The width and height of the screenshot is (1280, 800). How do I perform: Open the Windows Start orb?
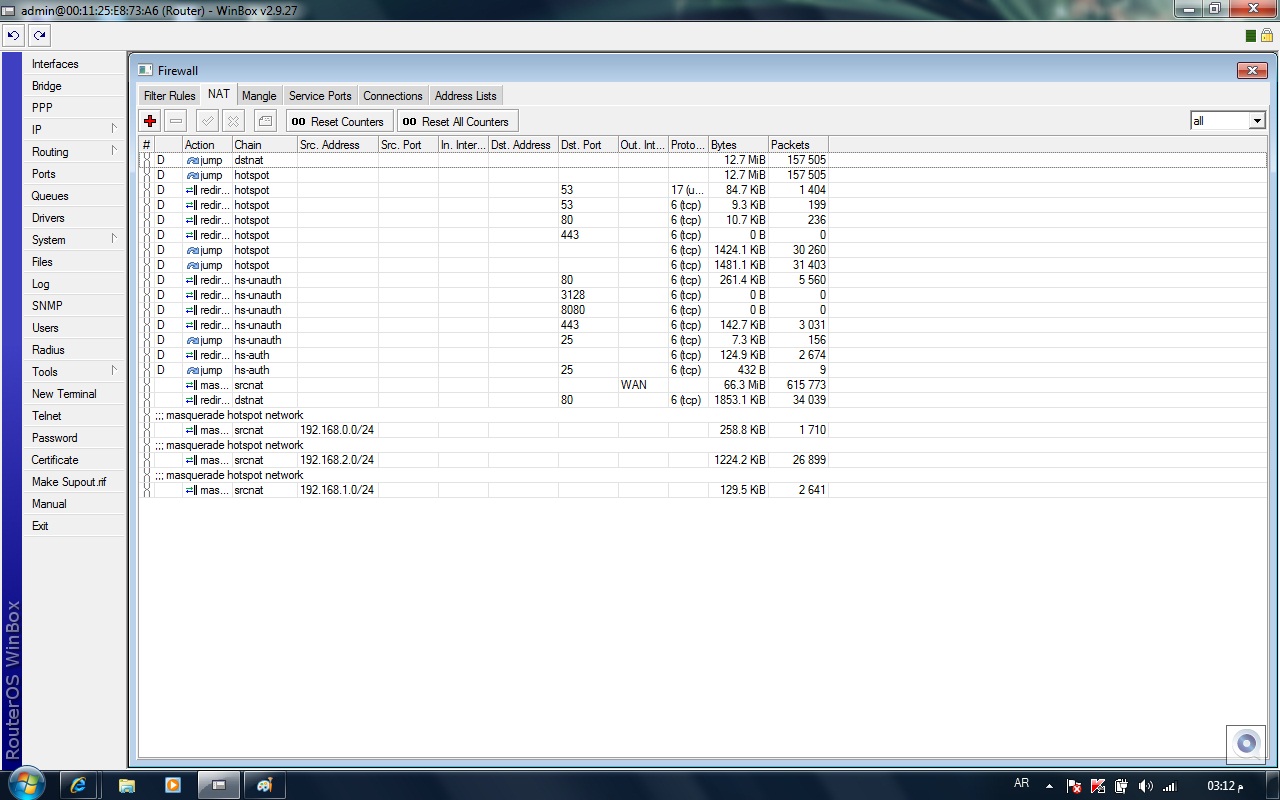pos(25,784)
